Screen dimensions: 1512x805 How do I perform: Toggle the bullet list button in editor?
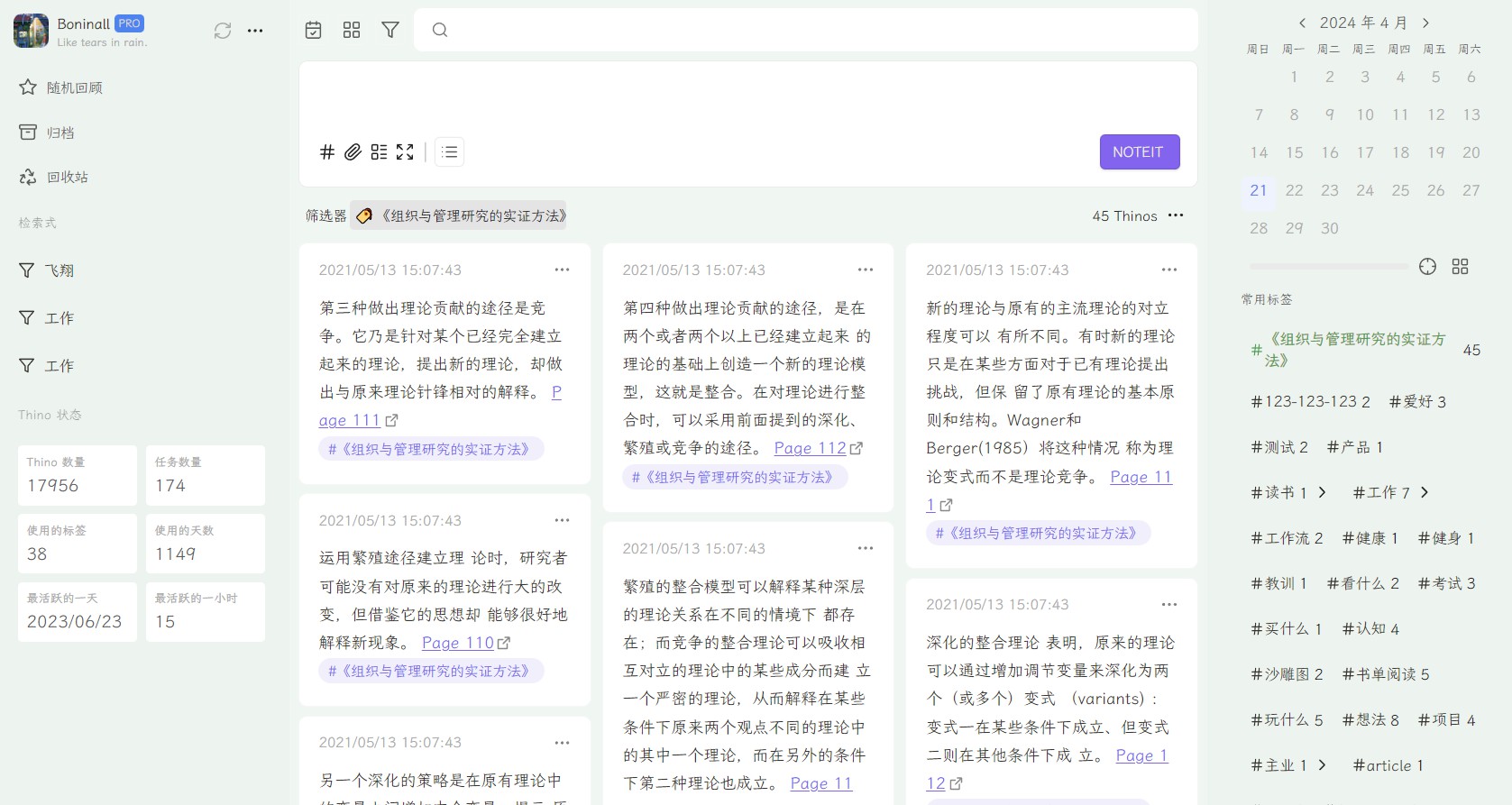click(450, 151)
